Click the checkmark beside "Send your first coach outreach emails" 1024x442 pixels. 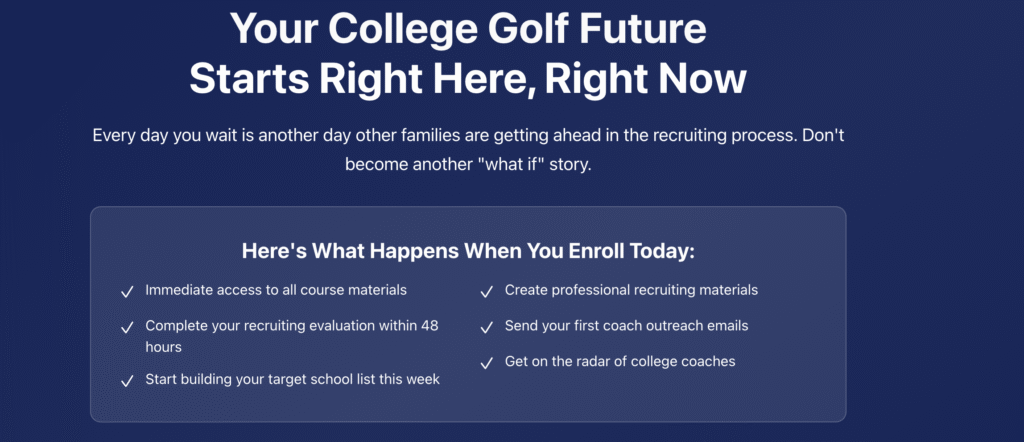click(x=487, y=327)
